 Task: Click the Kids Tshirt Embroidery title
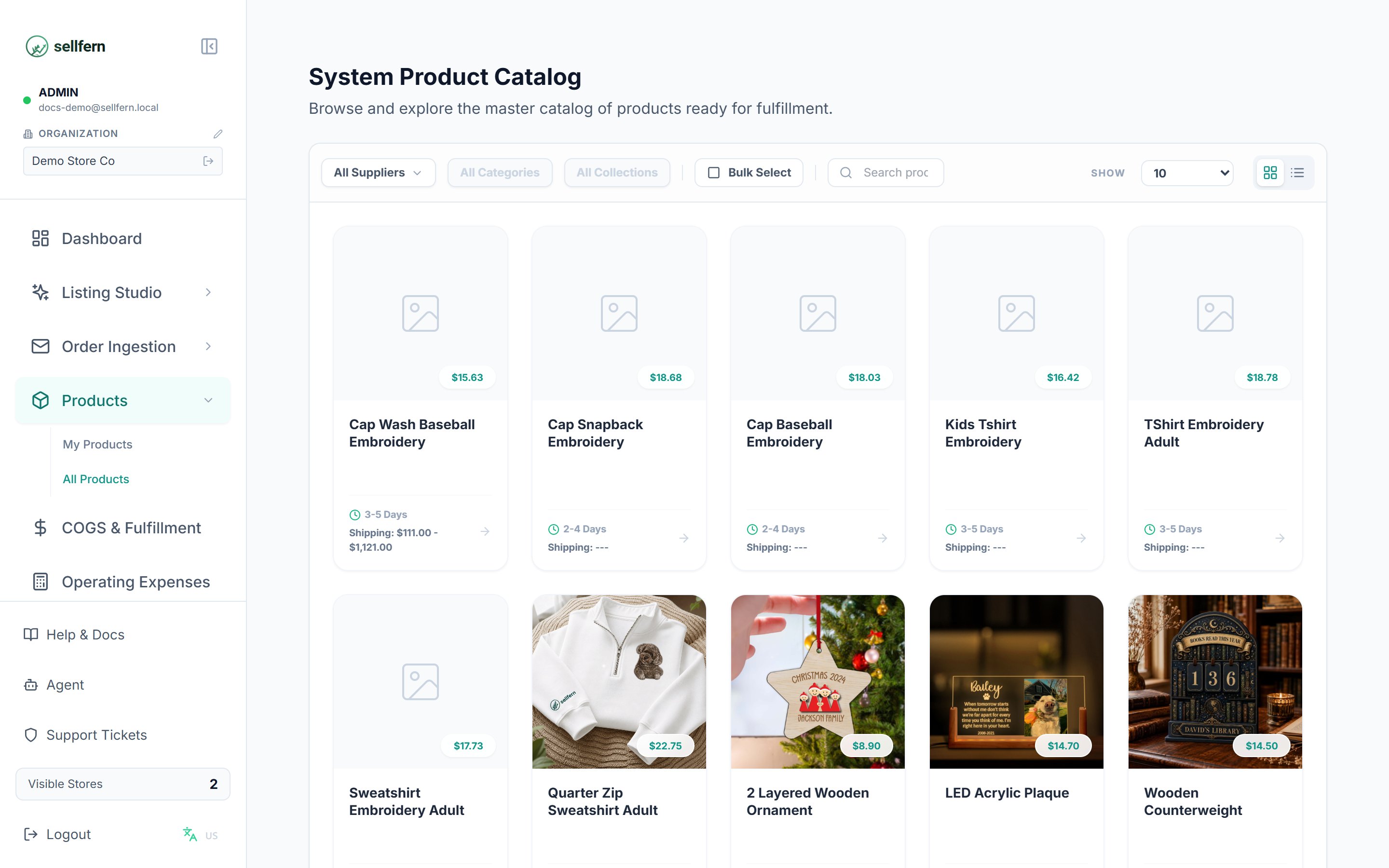click(x=983, y=433)
